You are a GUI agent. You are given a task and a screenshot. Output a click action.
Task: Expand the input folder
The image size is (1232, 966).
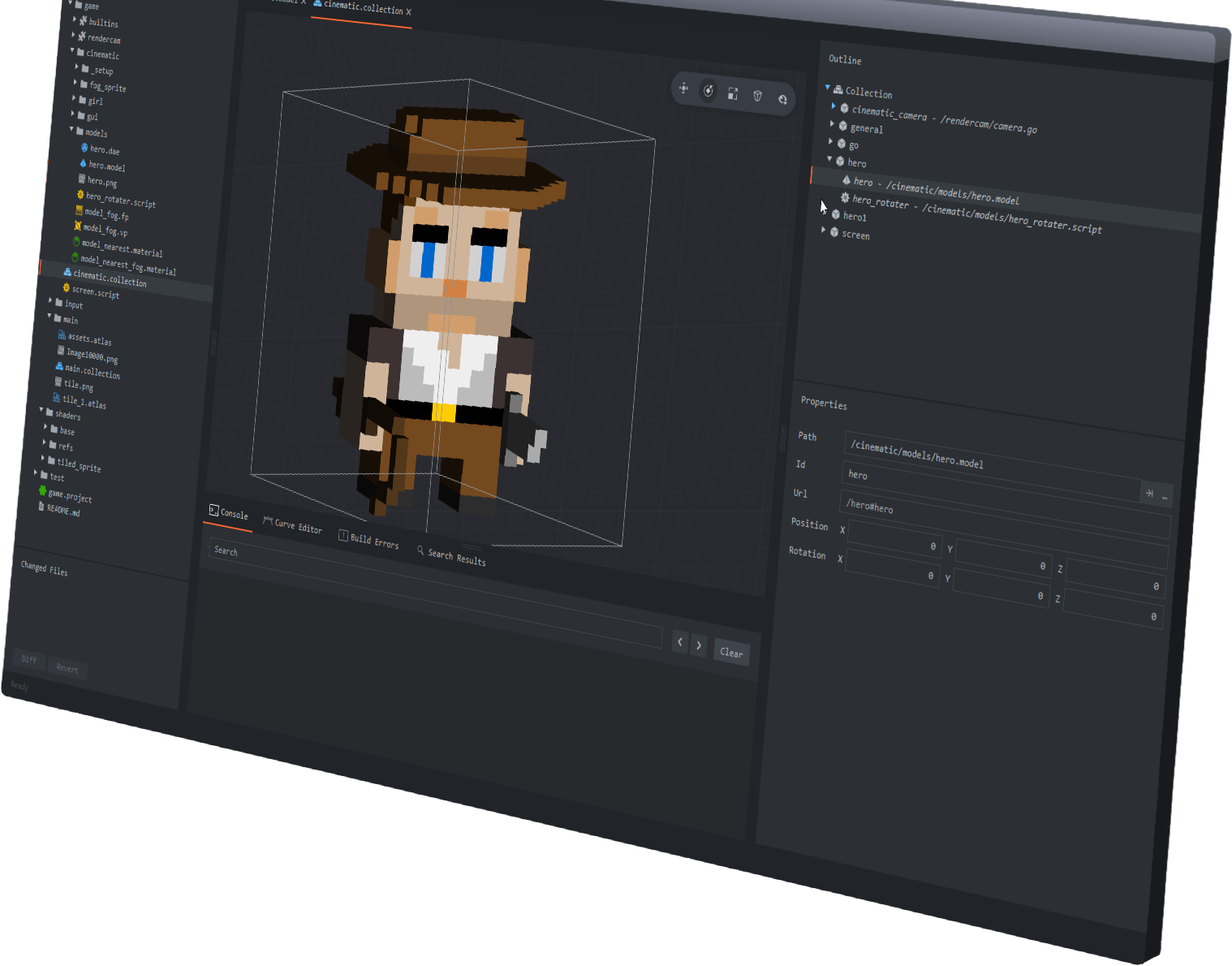pos(50,300)
